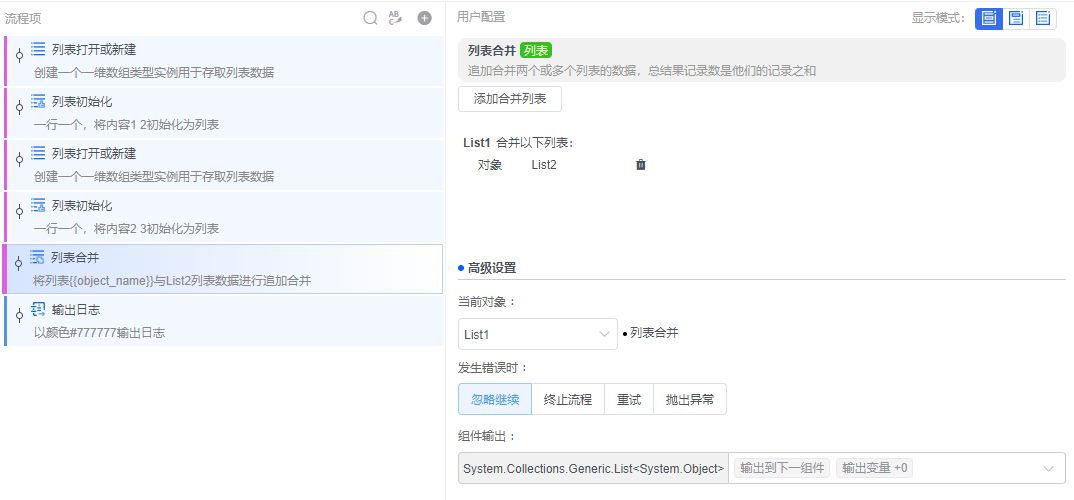Add a new flow item with plus icon
Screen dimensions: 1074x500
[425, 18]
